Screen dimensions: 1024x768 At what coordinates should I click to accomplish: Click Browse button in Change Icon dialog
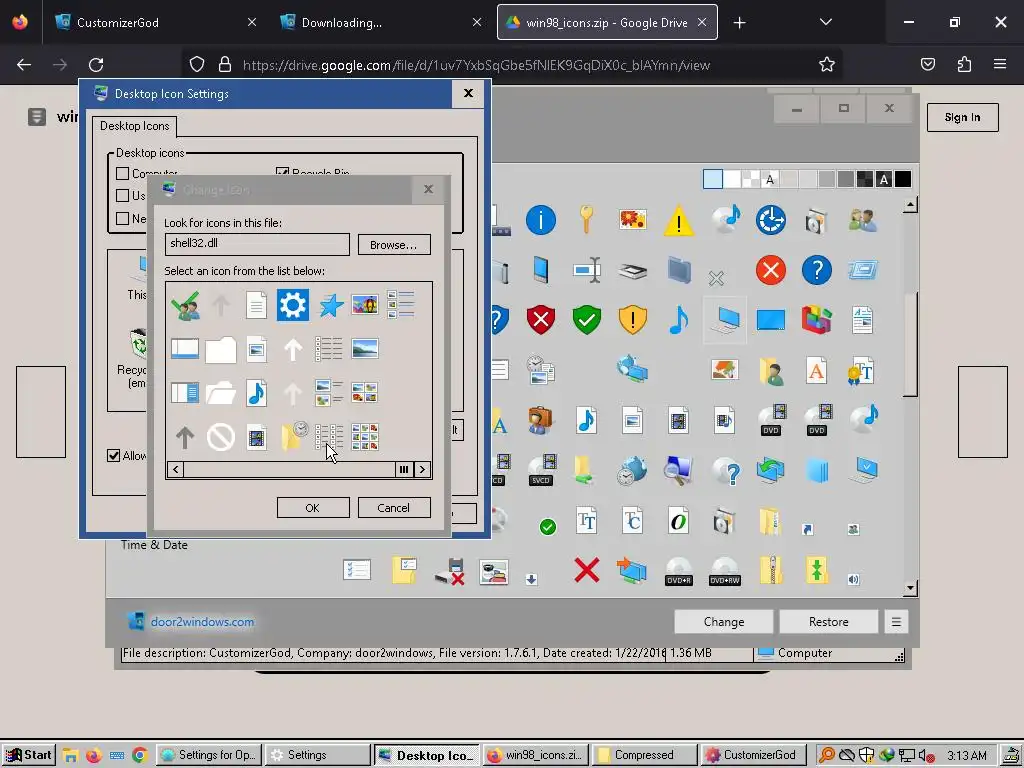click(x=394, y=245)
